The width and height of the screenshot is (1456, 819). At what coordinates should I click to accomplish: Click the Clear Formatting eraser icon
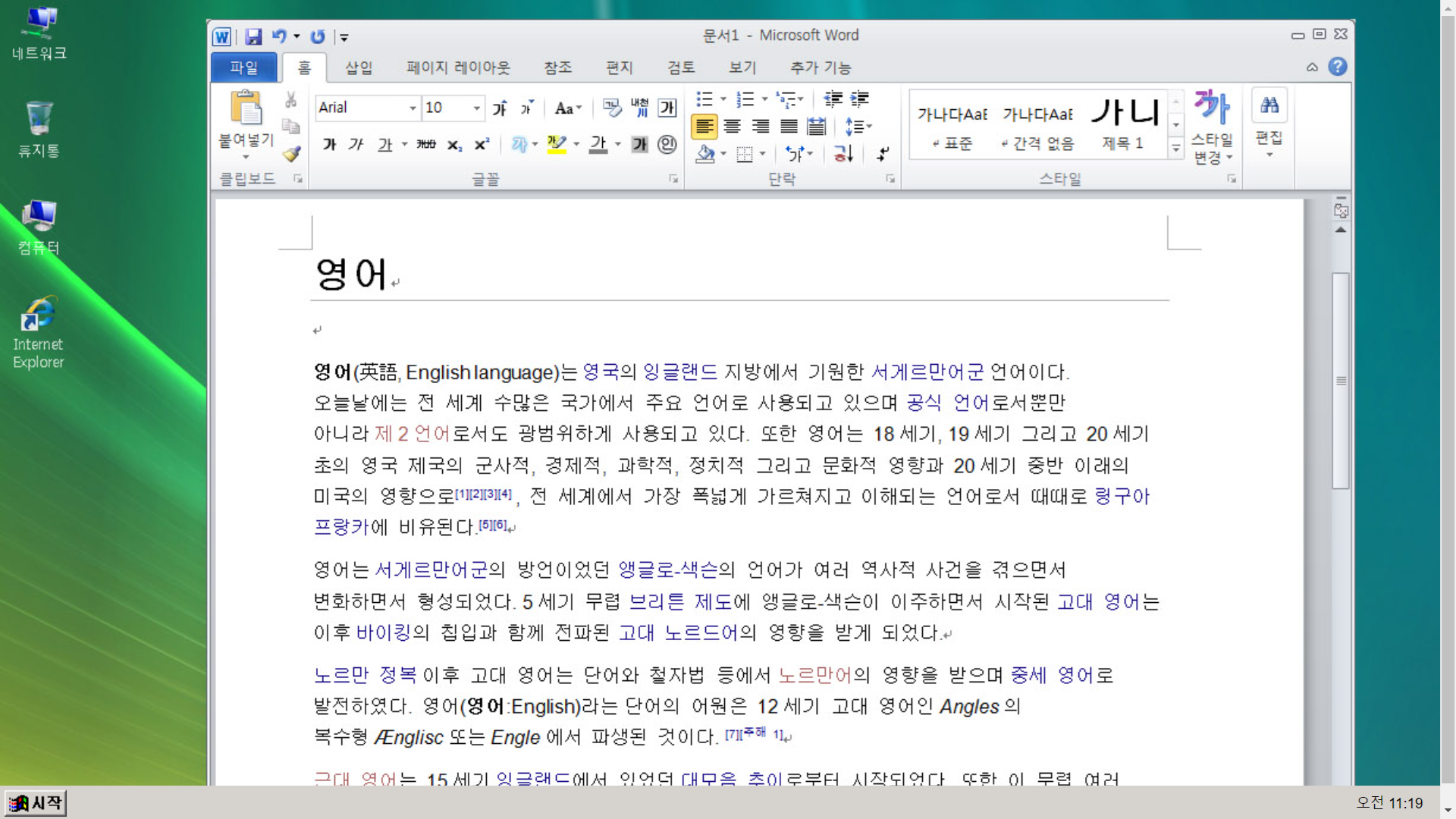(x=611, y=108)
